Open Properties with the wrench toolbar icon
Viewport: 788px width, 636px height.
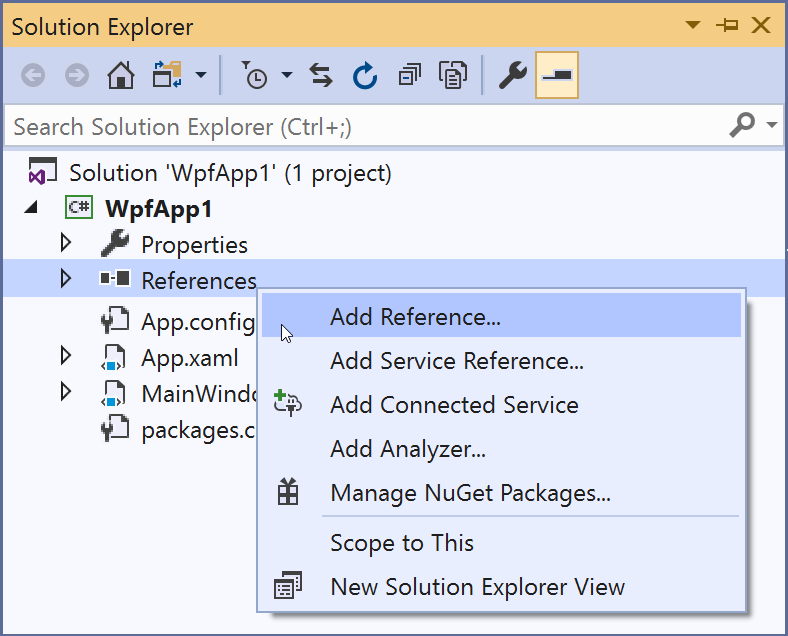[x=512, y=76]
